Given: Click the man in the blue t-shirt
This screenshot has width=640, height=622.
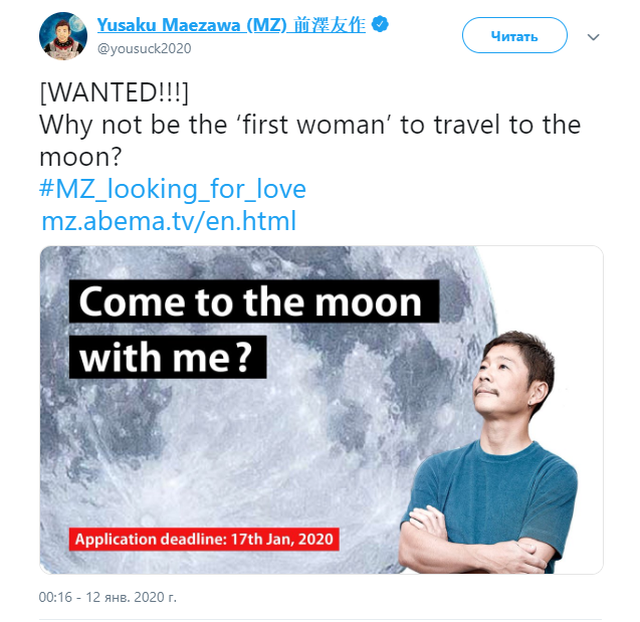Looking at the screenshot, I should 489,453.
